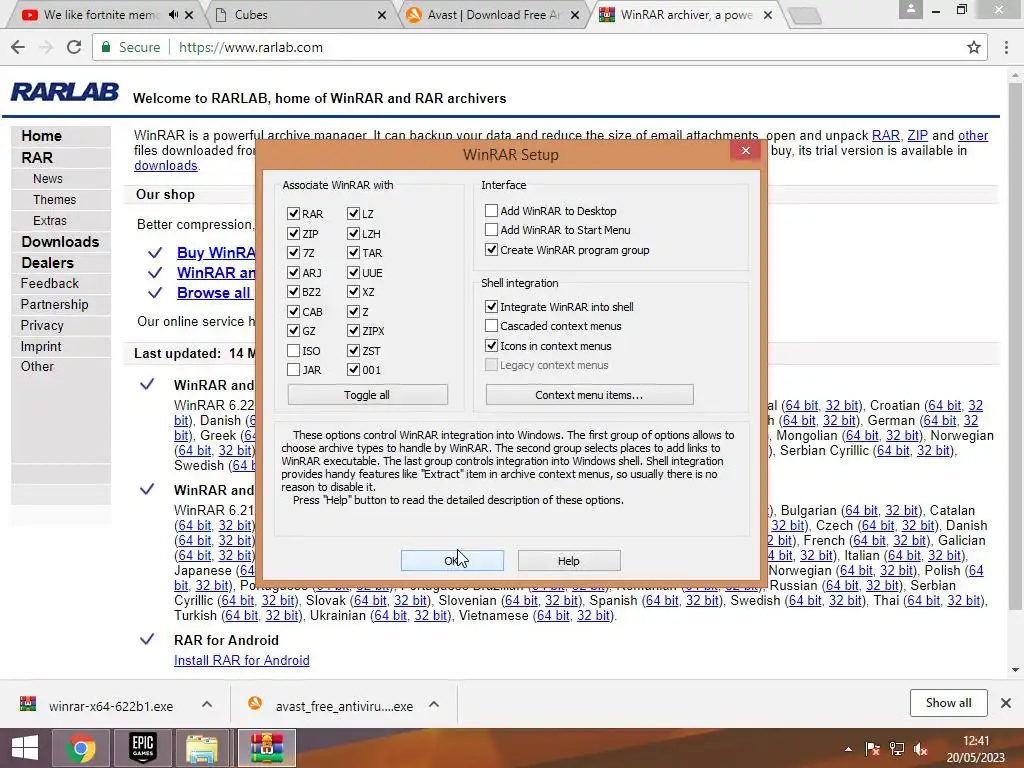
Task: Check Add WinRAR to Start Menu
Action: point(491,229)
